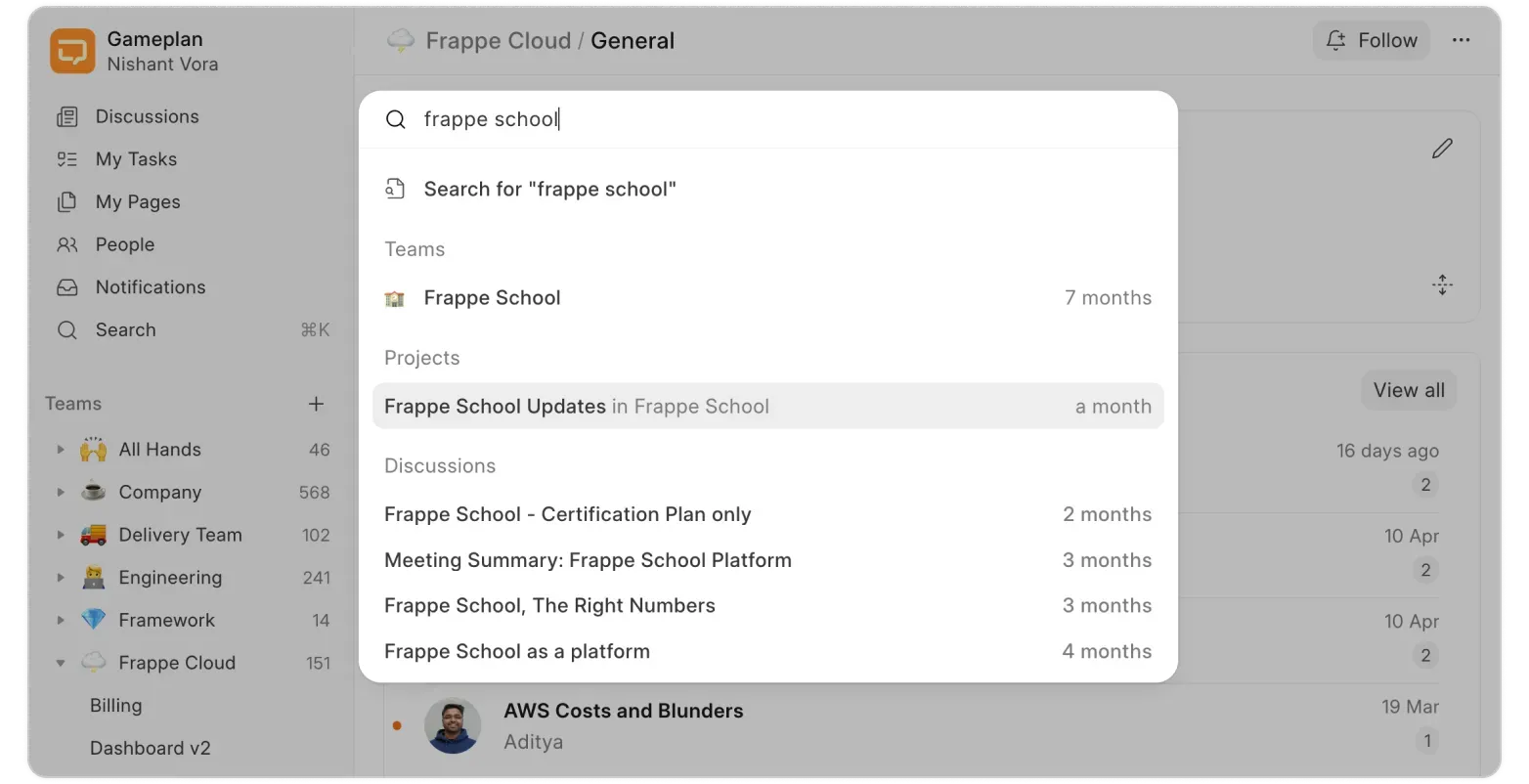Screen dimensions: 1529x784
Task: Click the Gameplan app logo
Action: point(71,50)
